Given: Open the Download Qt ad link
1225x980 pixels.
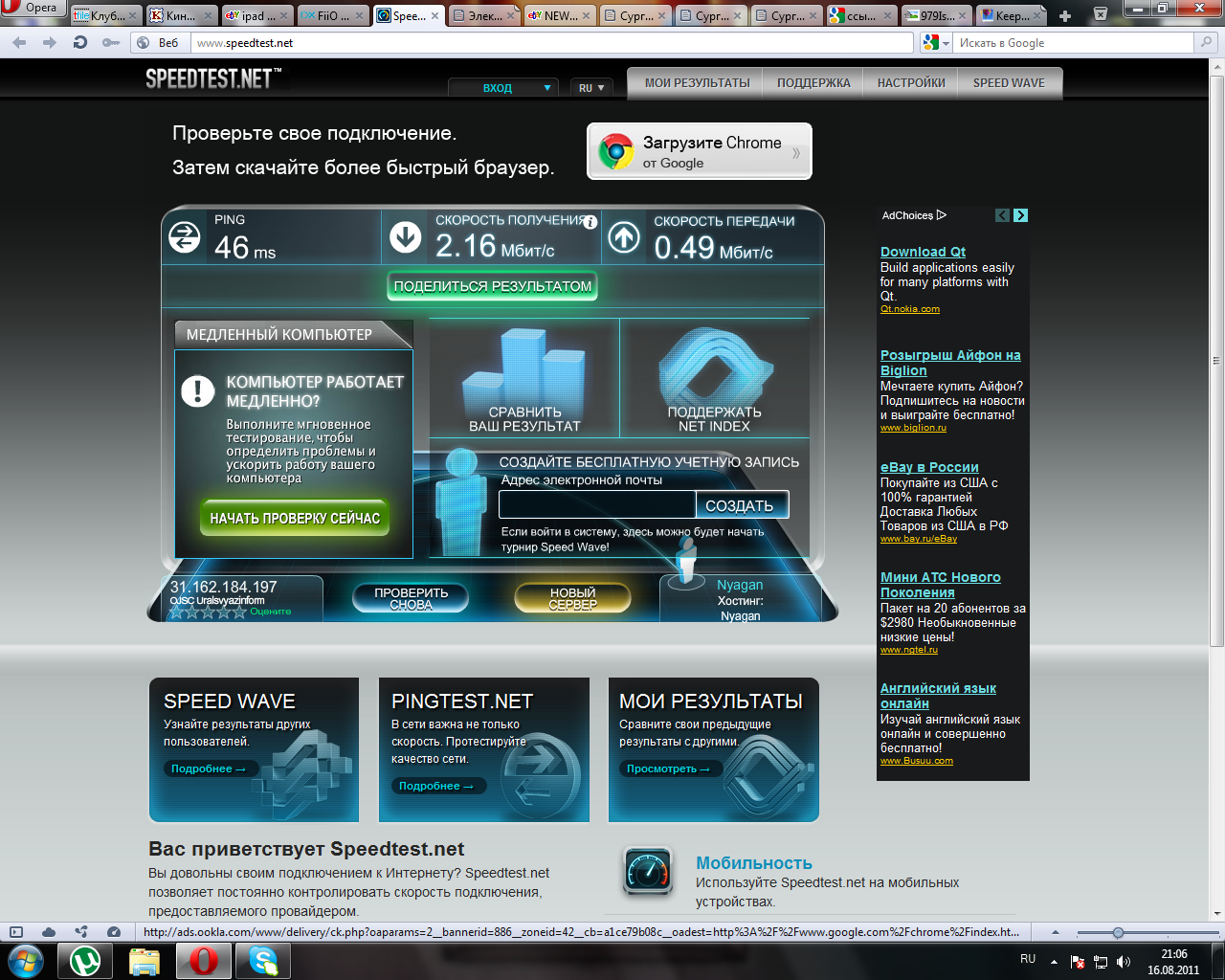Looking at the screenshot, I should [923, 252].
